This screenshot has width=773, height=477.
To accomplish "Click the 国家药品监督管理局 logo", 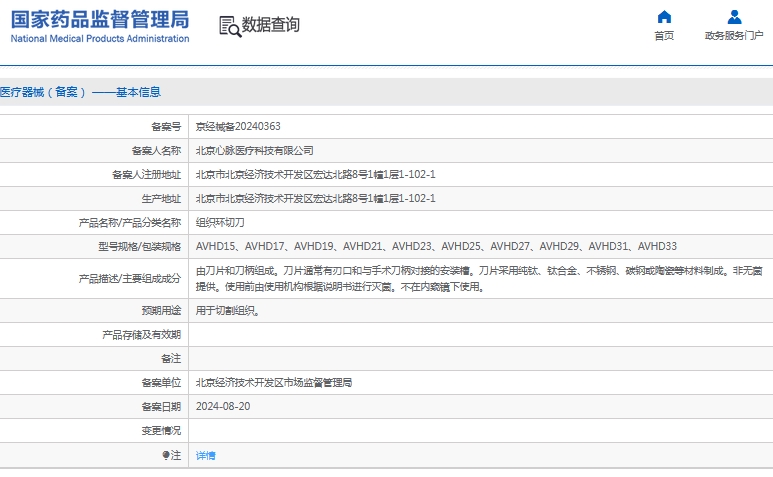I will pos(100,20).
